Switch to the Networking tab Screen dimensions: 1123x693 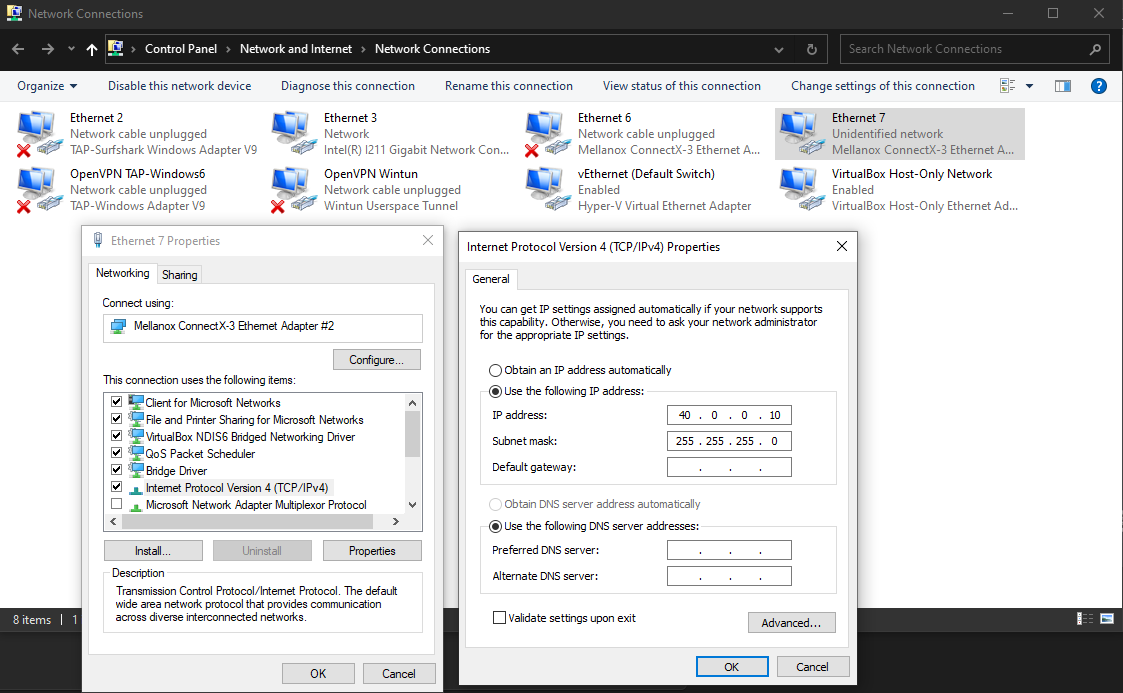click(122, 273)
